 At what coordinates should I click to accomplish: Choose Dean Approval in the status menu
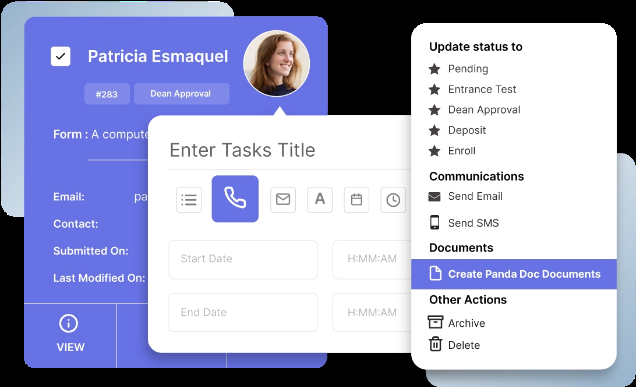tap(484, 110)
